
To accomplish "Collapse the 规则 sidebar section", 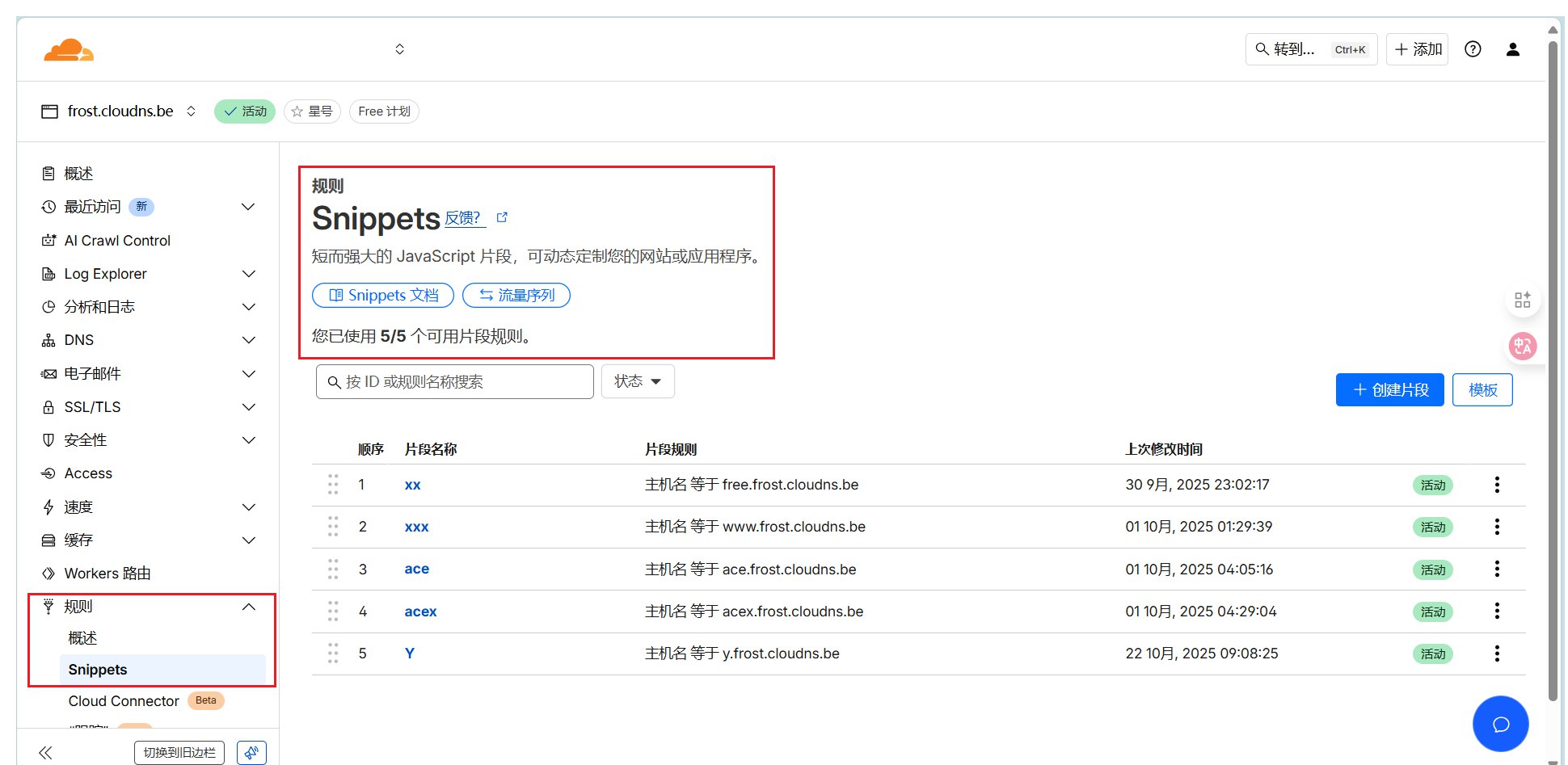I will pos(249,607).
